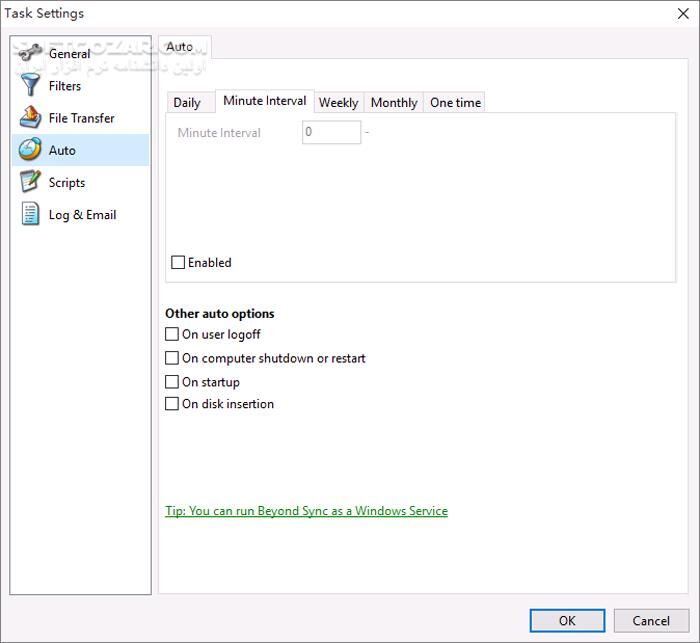Click the File Transfer icon
Viewport: 700px width, 643px height.
click(x=30, y=118)
